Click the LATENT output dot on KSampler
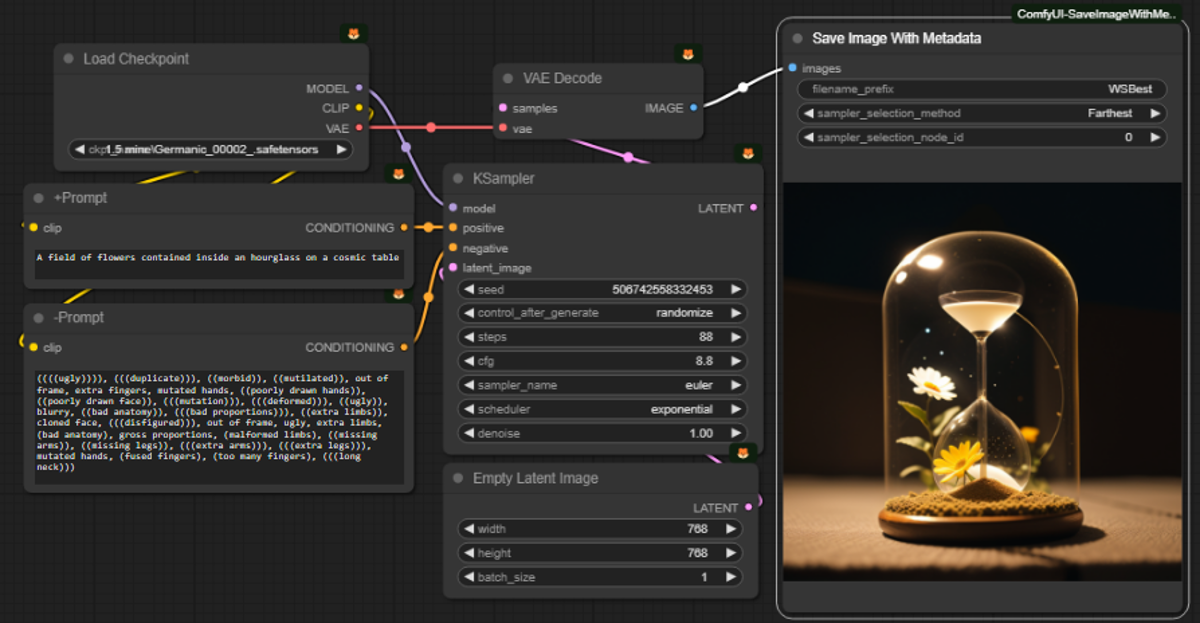The width and height of the screenshot is (1200, 623). click(753, 208)
